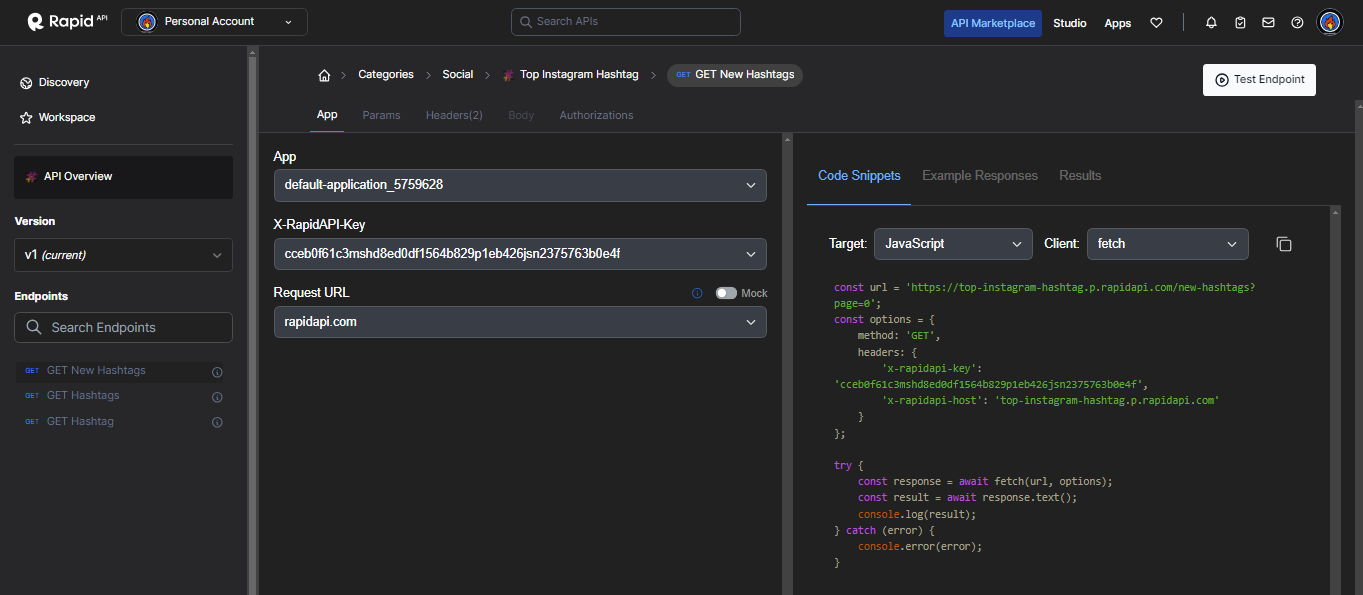Select the GET Hashtags endpoint
The height and width of the screenshot is (595, 1363).
[83, 395]
